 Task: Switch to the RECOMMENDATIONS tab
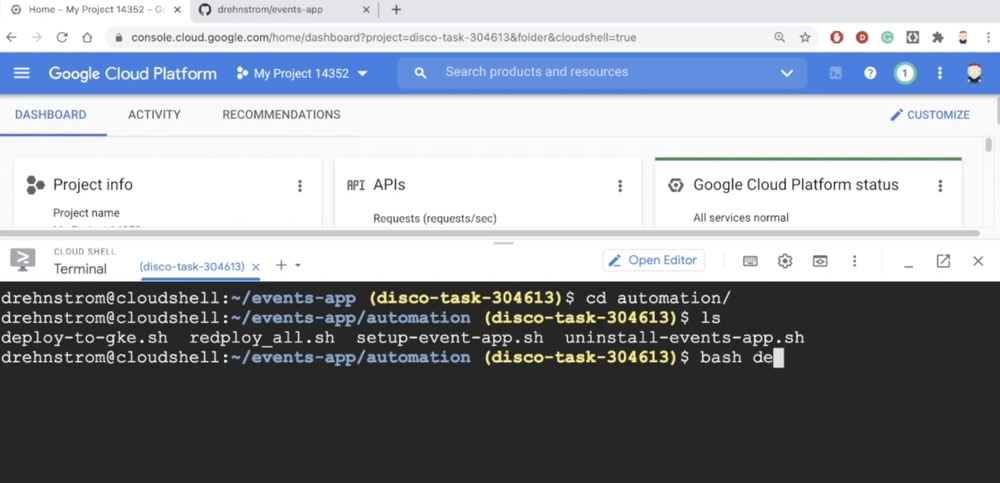click(281, 115)
